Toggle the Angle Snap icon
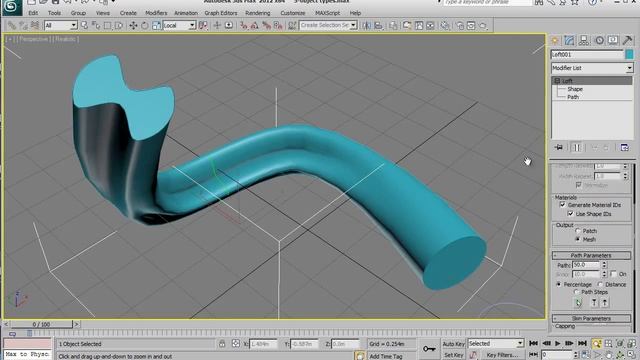The height and width of the screenshot is (360, 640). [x=255, y=25]
